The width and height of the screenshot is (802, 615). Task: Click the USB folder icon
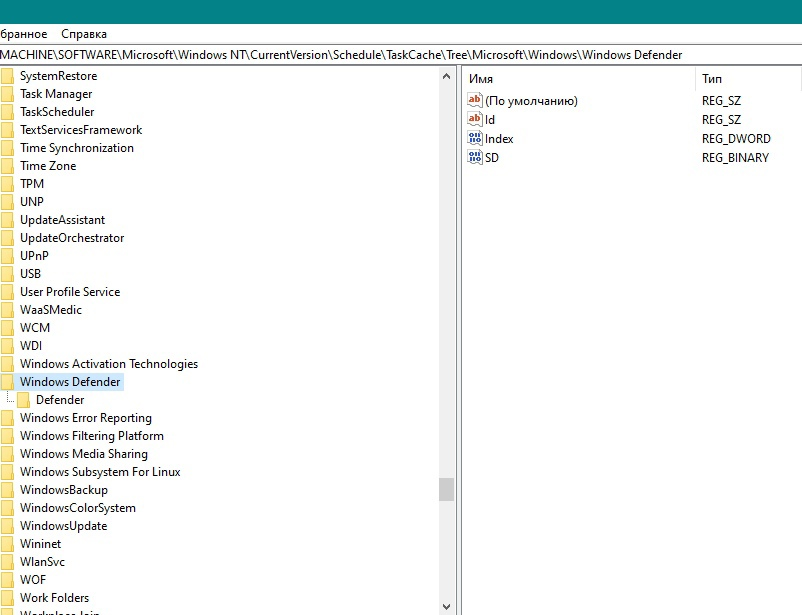[8, 274]
